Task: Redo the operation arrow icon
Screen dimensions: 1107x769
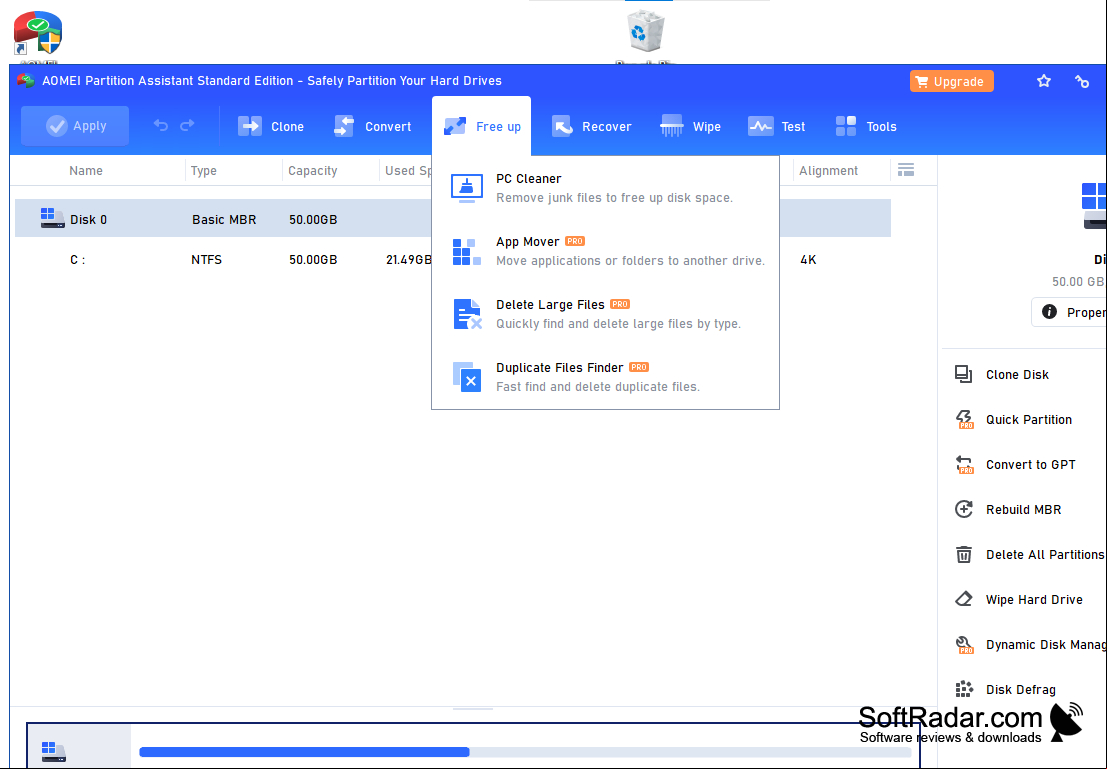Action: (187, 126)
